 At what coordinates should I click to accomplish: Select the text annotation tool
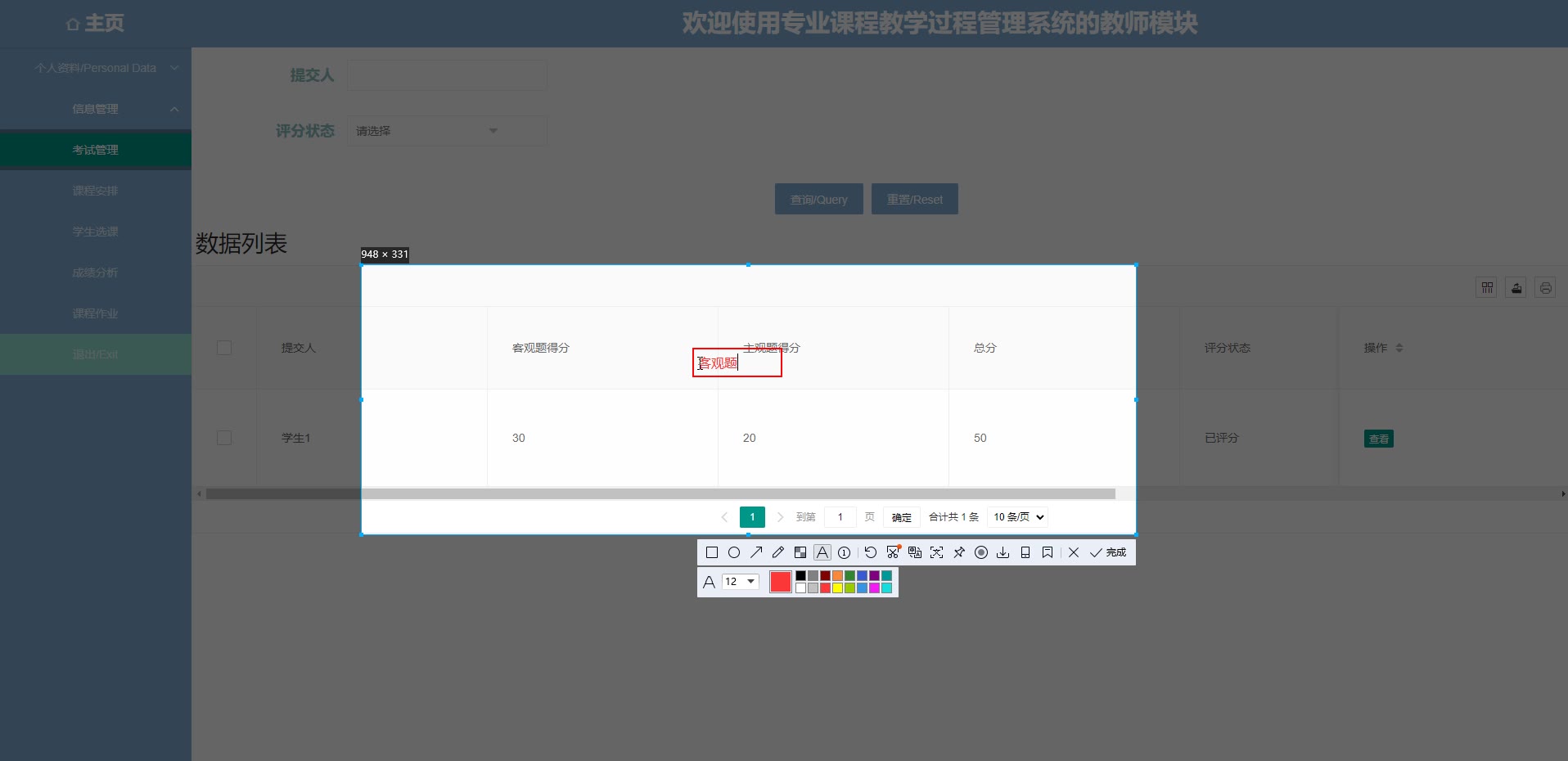822,552
